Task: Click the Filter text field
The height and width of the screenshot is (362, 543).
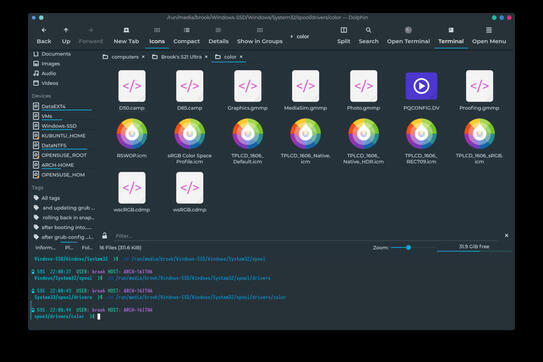Action: [x=306, y=236]
